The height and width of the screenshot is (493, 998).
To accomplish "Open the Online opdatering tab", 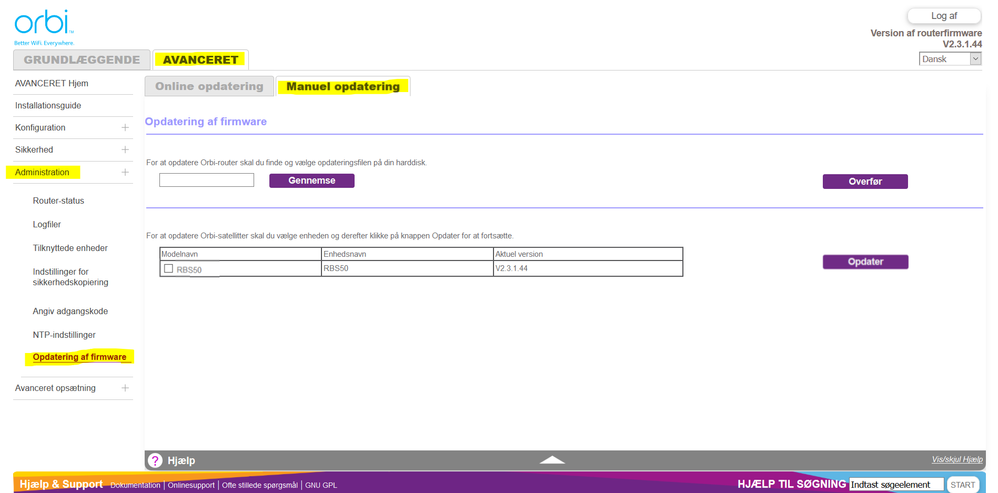I will point(209,87).
